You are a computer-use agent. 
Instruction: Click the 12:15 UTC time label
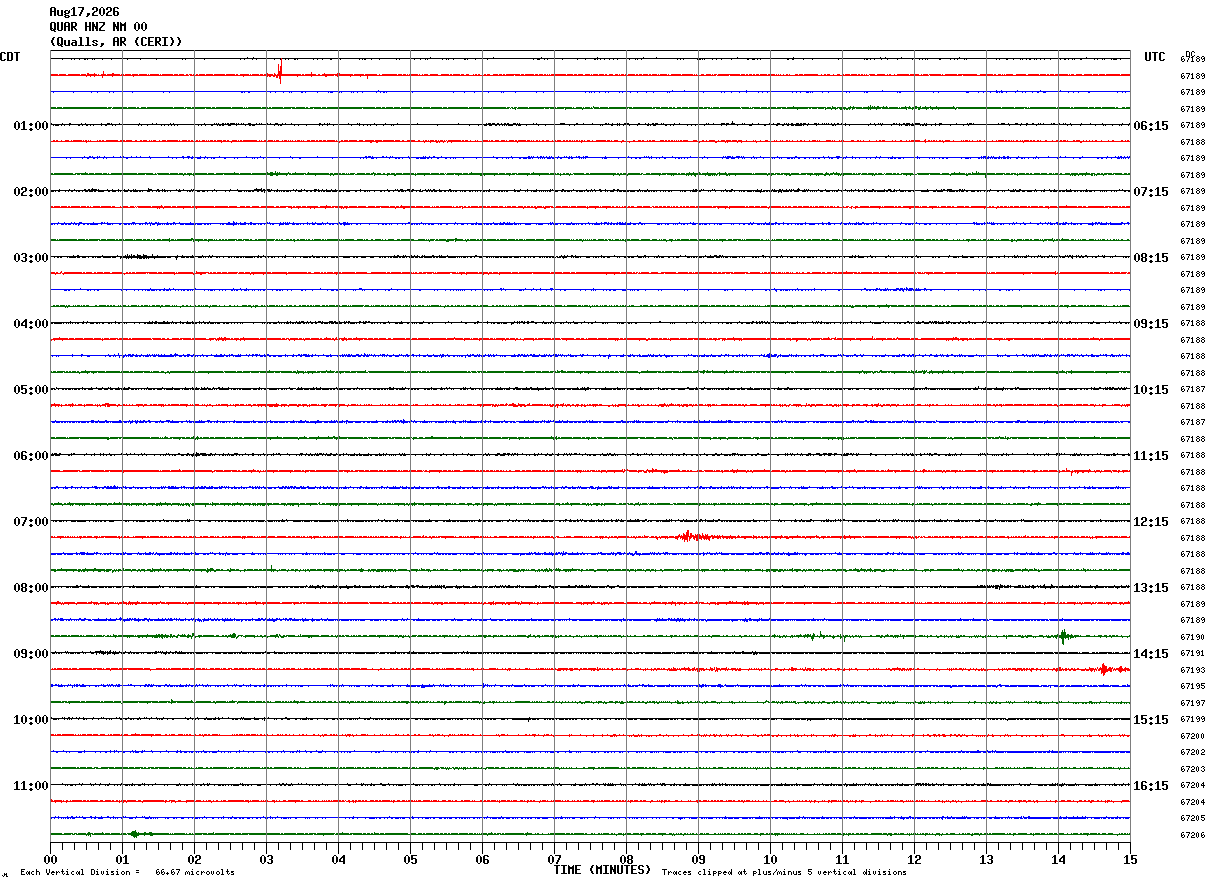click(1150, 522)
